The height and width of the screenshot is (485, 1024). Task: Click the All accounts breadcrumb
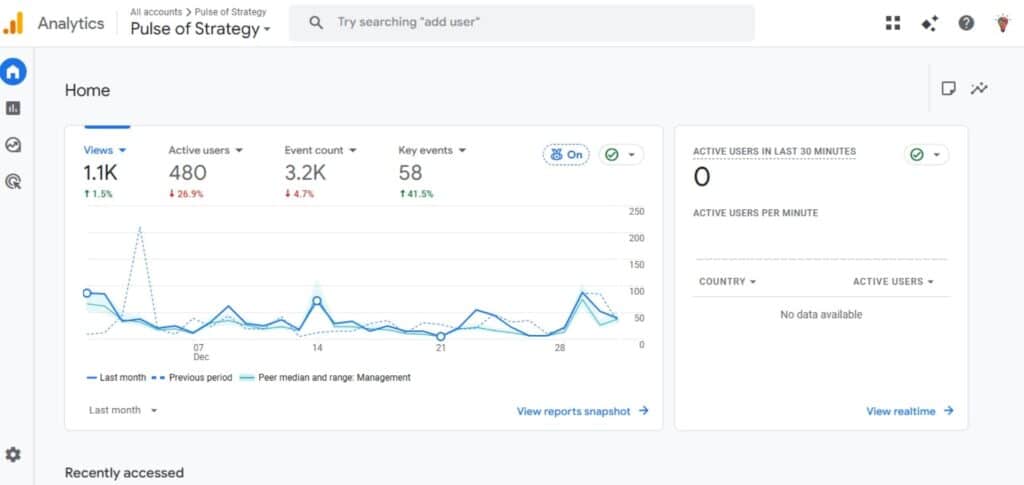pyautogui.click(x=157, y=12)
